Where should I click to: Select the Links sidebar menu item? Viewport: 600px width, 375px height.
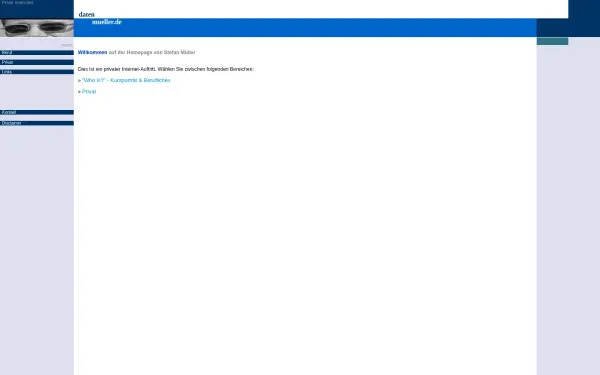[37, 72]
